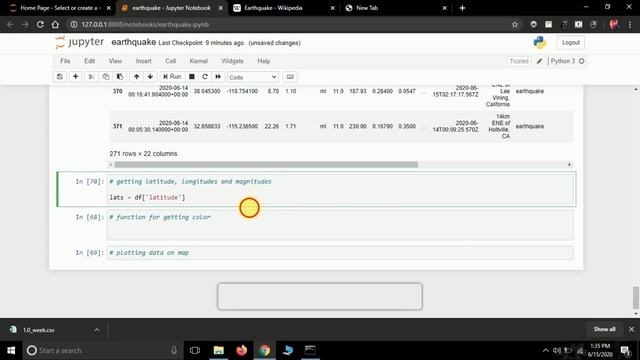Viewport: 640px width, 360px height.
Task: Open Task View on the taskbar
Action: click(x=195, y=350)
